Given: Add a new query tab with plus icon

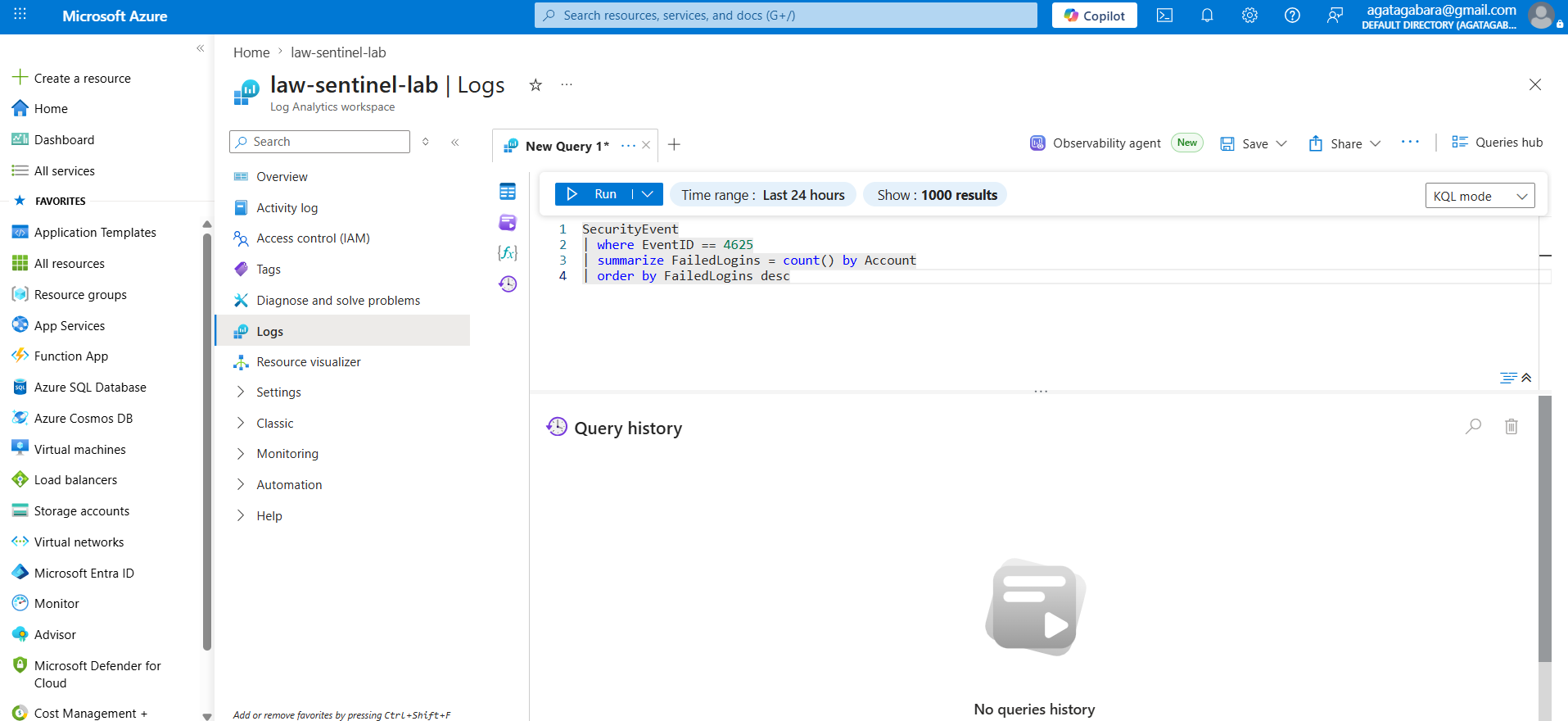Looking at the screenshot, I should (674, 145).
